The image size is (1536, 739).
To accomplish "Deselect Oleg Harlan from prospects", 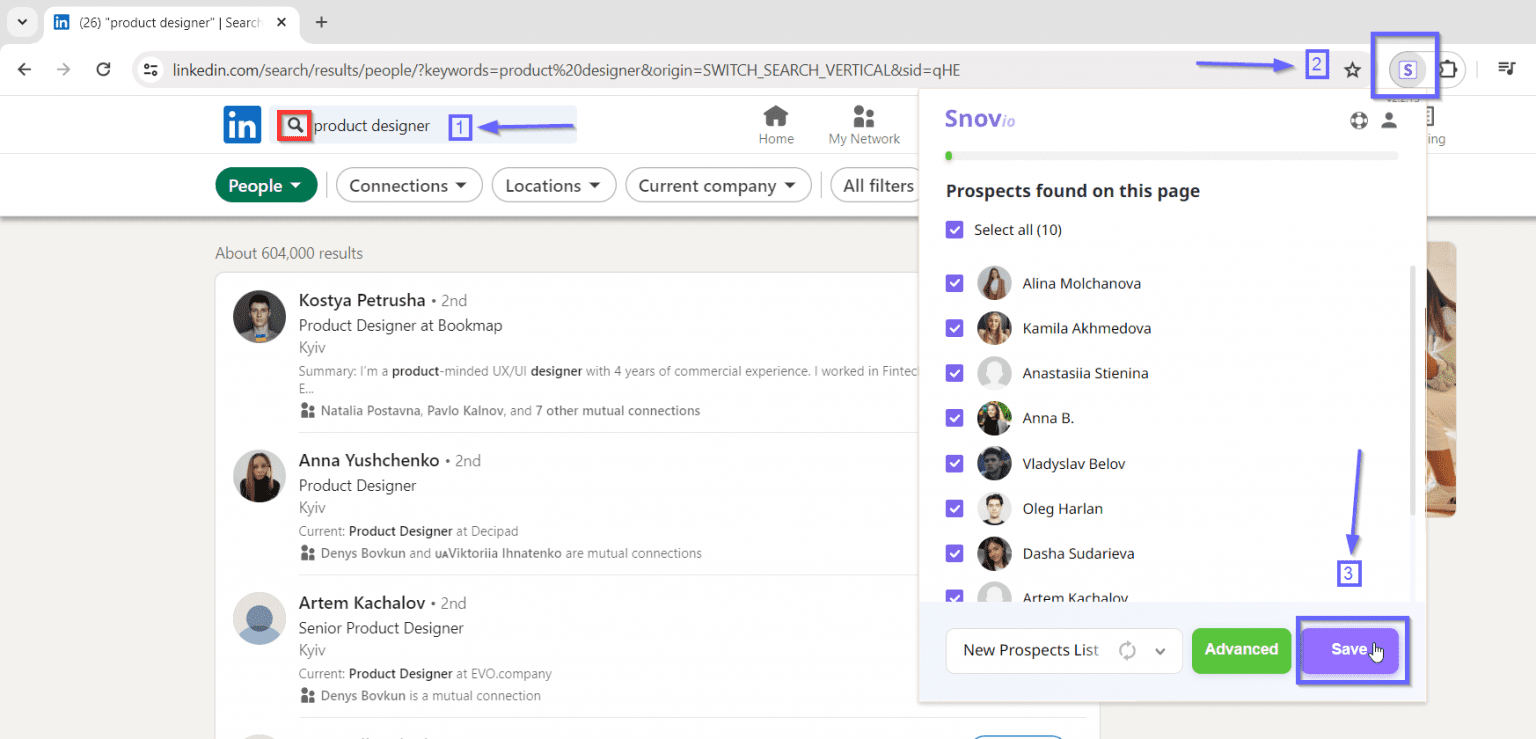I will [955, 508].
